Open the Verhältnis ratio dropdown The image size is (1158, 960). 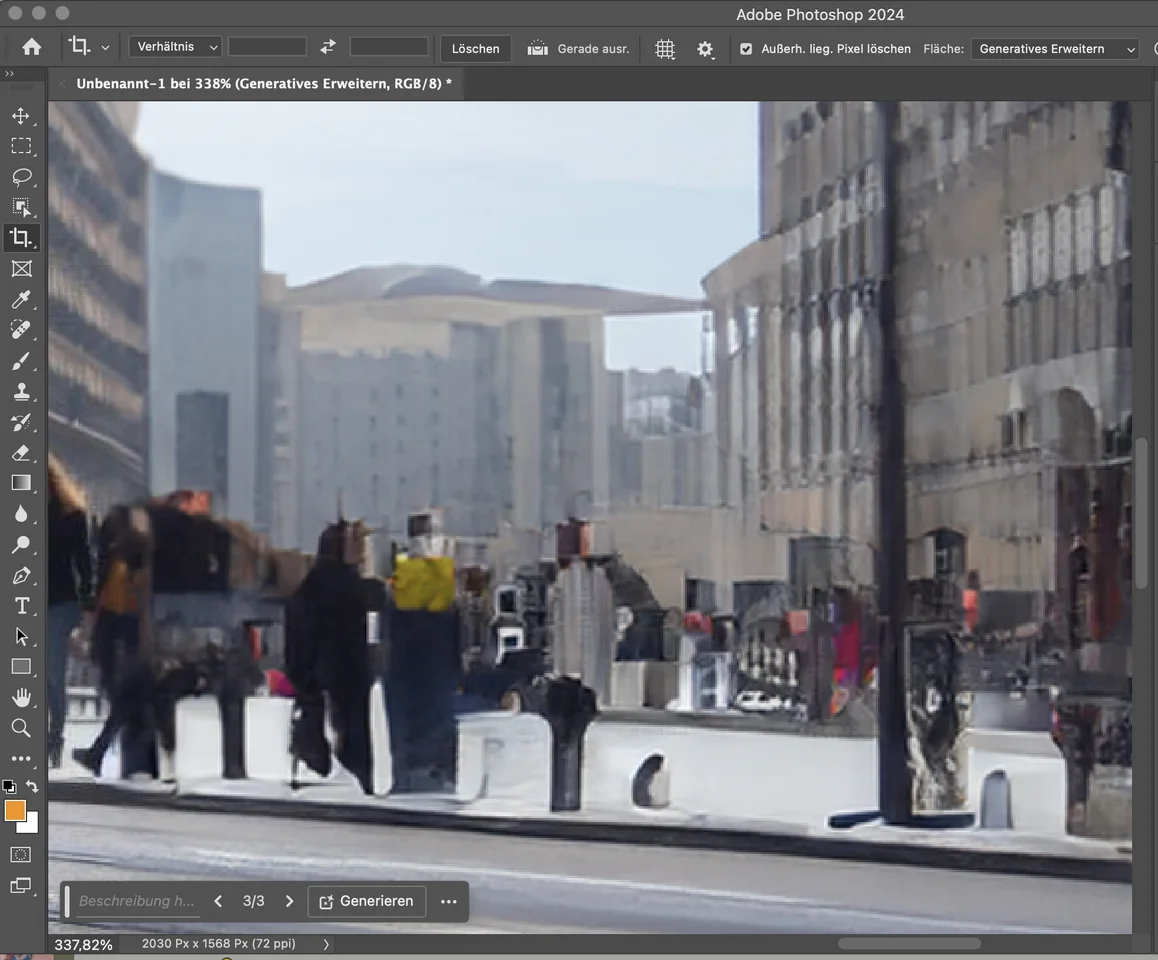(x=175, y=47)
